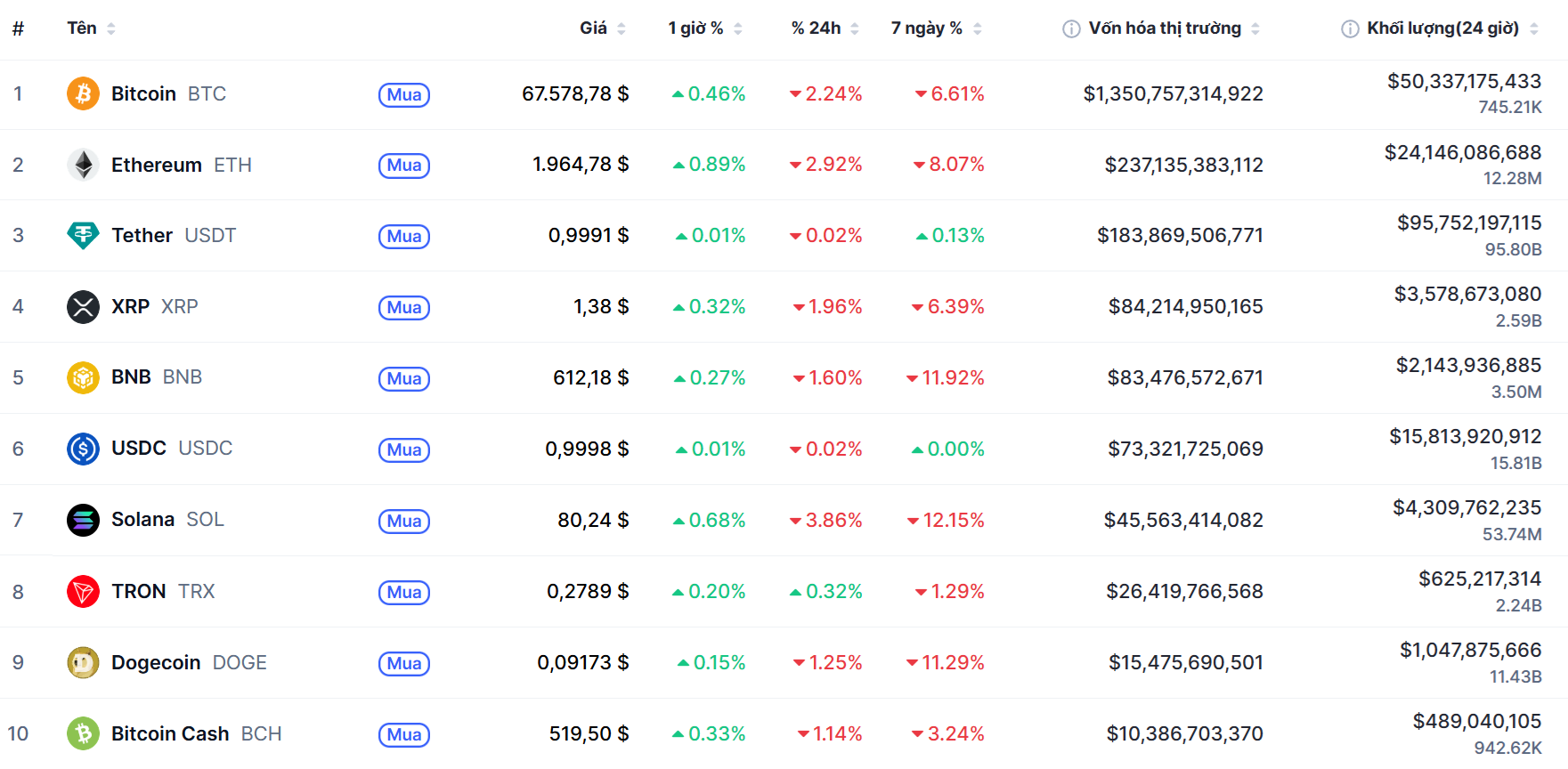Click Dogecoin volume 11.43B value

1515,676
